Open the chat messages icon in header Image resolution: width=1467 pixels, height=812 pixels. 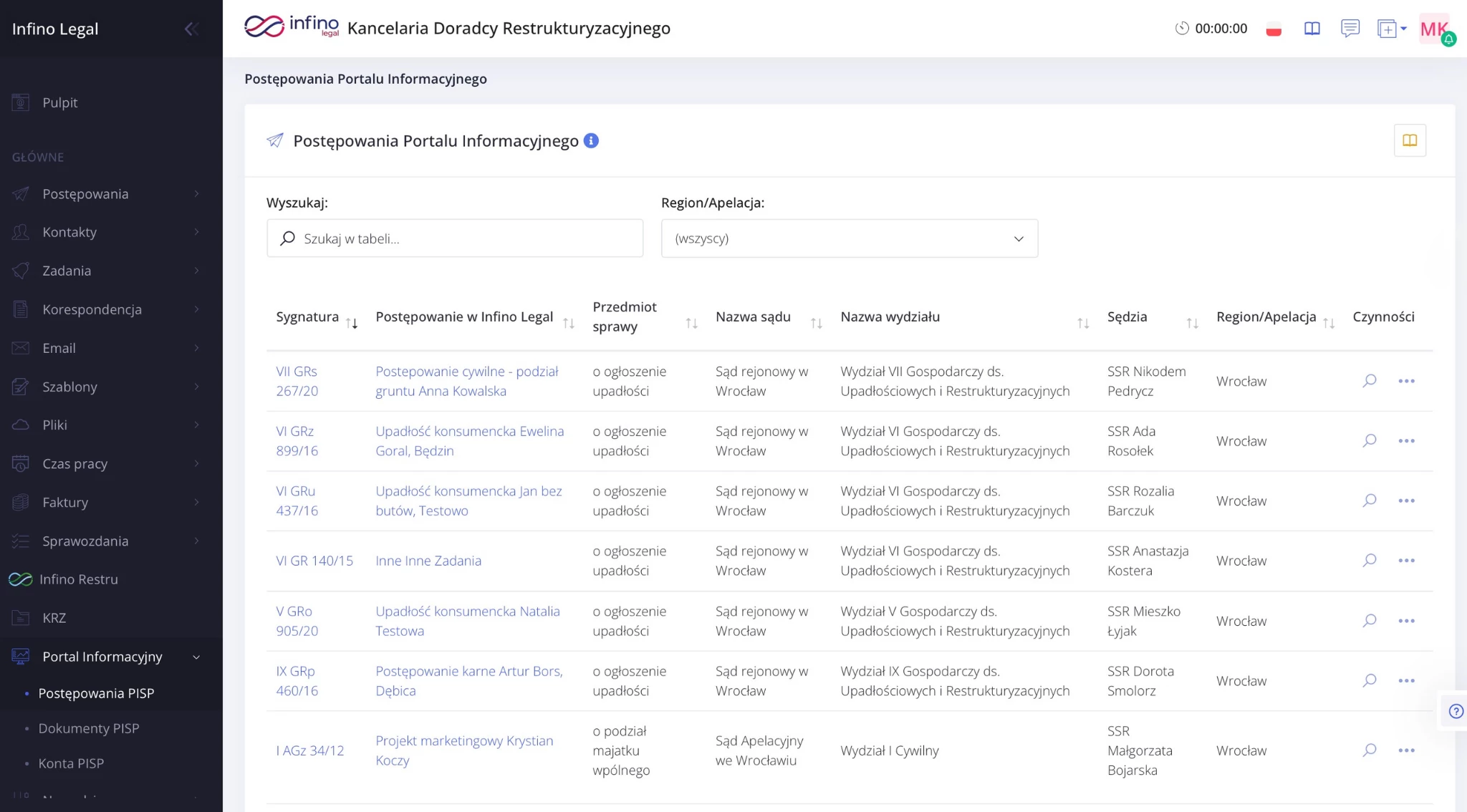[x=1350, y=29]
